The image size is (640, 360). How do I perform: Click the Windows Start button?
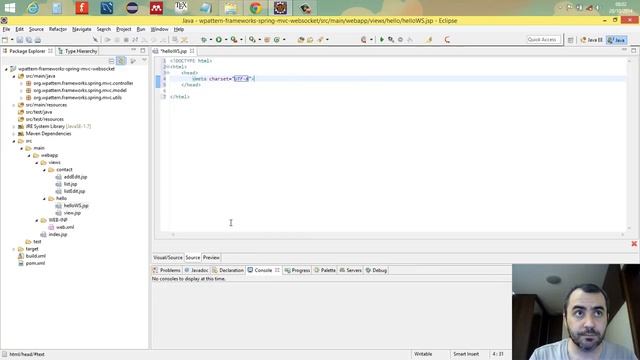coord(9,8)
